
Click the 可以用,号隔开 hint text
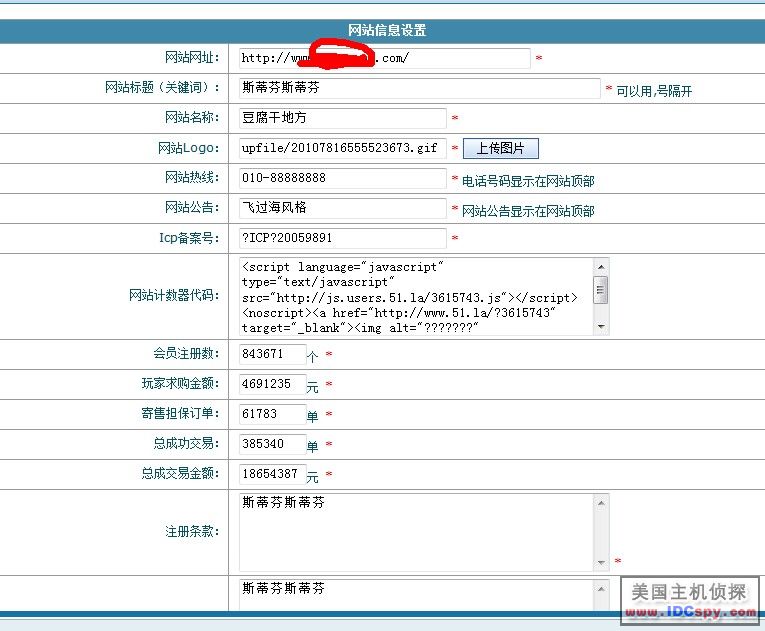654,91
